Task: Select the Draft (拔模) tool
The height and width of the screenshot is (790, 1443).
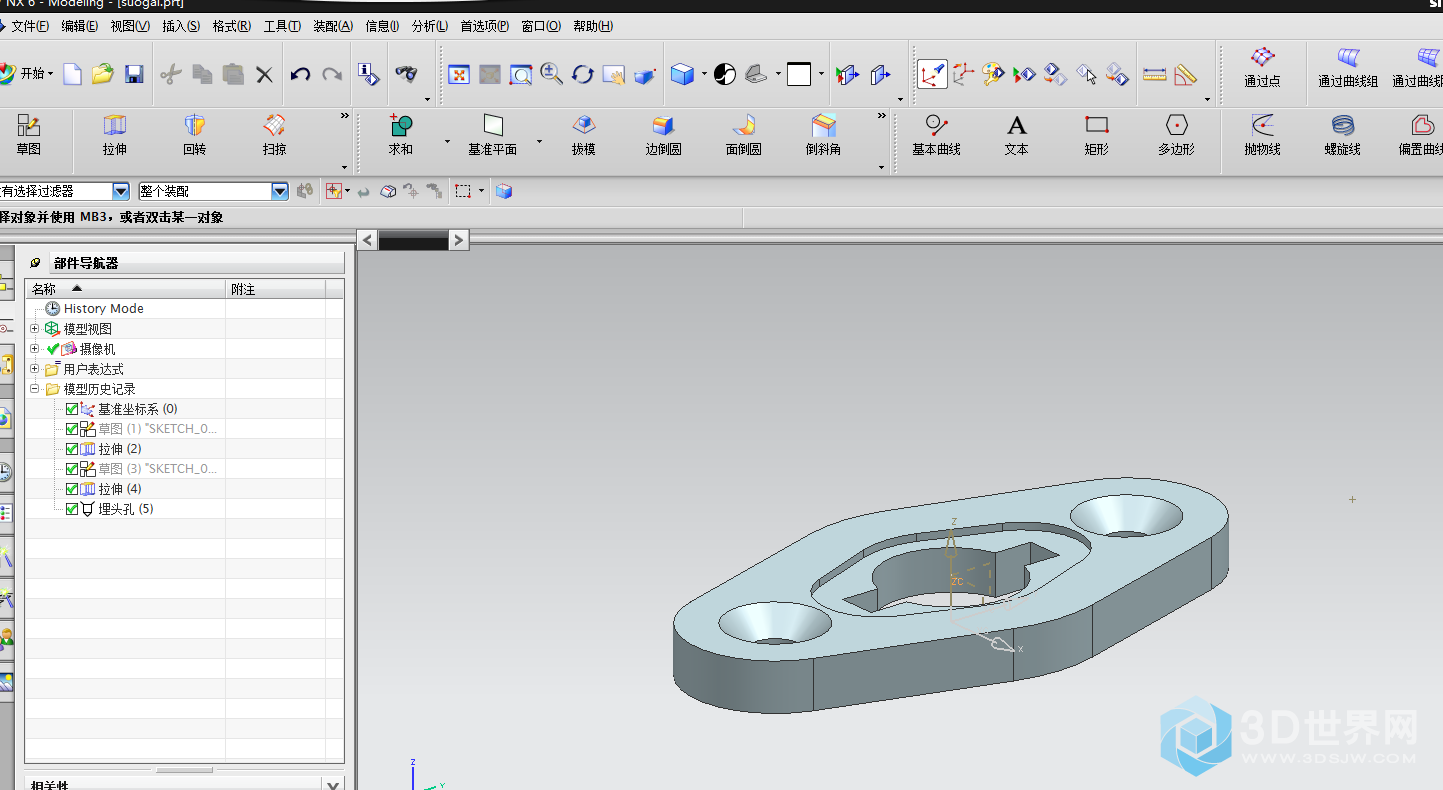Action: (x=584, y=135)
